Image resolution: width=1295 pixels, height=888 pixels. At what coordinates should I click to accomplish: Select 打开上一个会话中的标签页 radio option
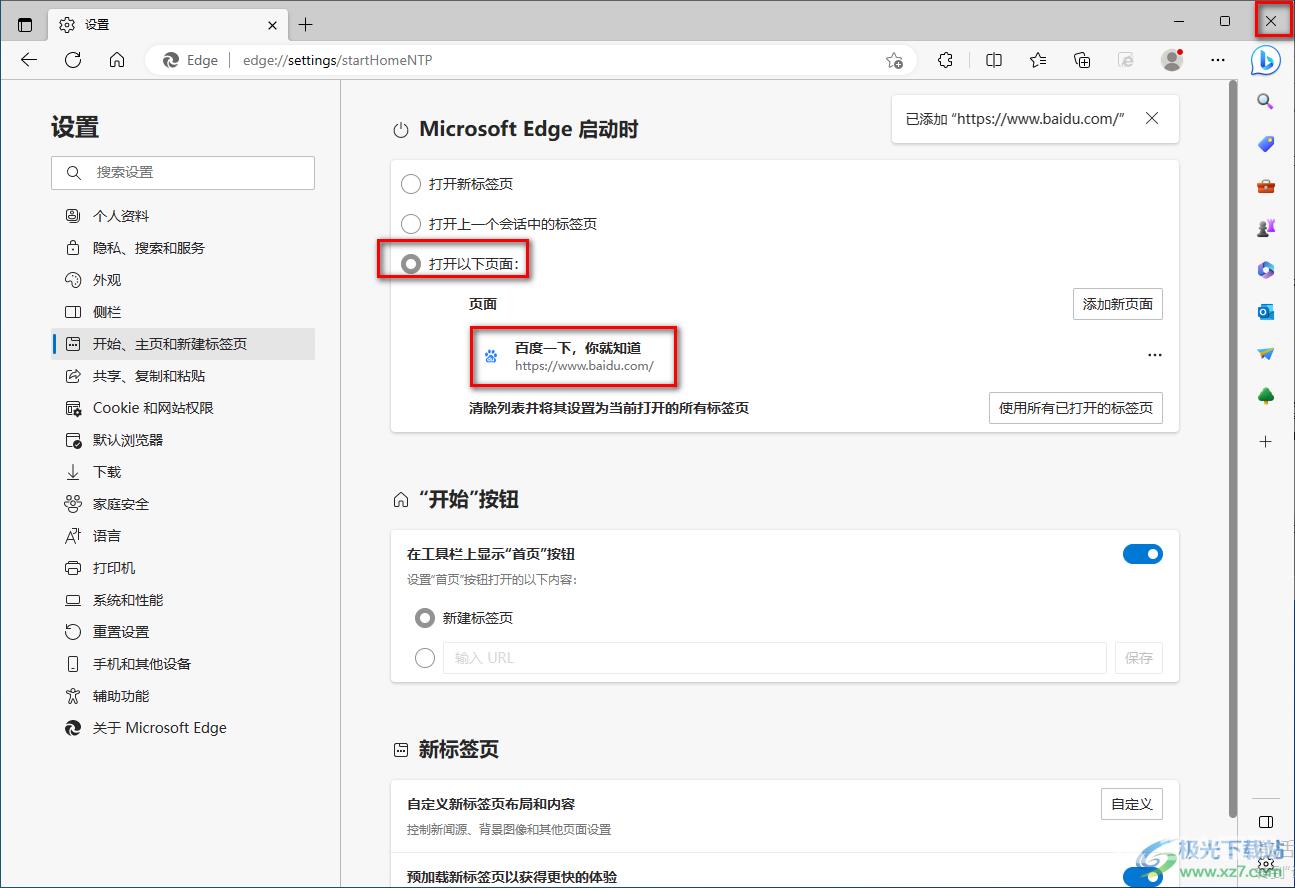pyautogui.click(x=411, y=224)
